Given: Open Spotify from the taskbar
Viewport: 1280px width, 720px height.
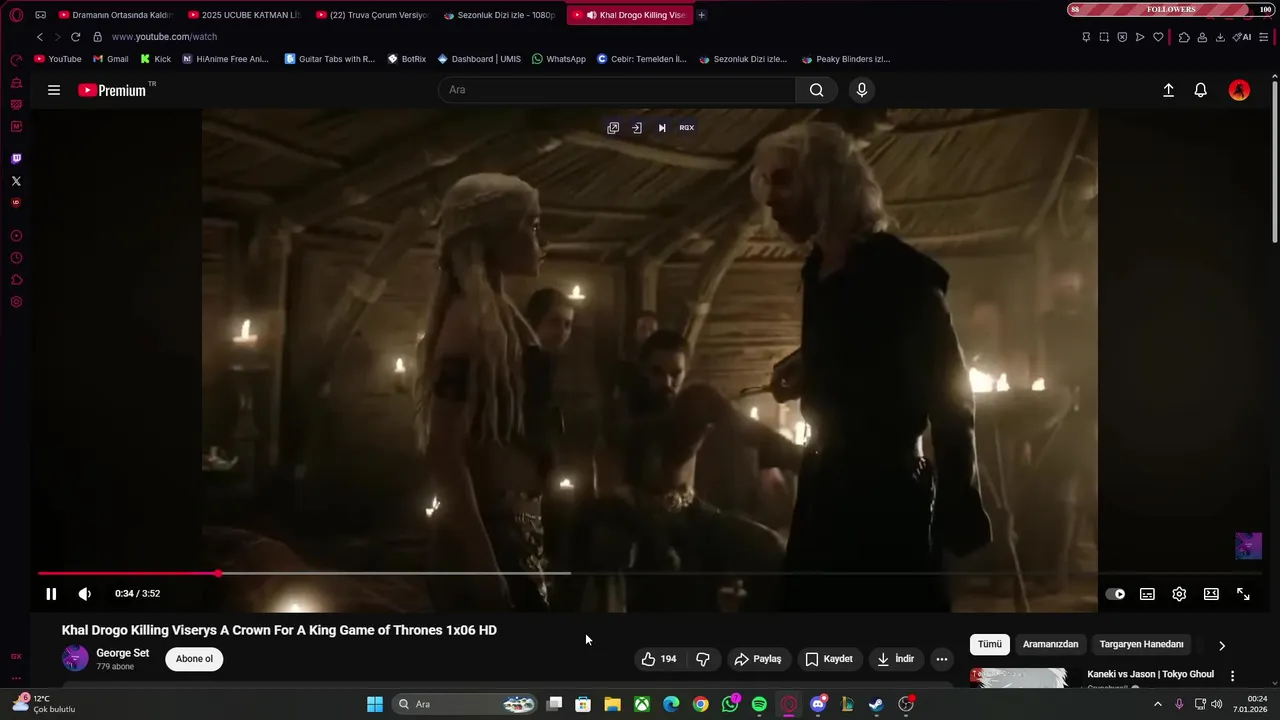Looking at the screenshot, I should (x=759, y=704).
